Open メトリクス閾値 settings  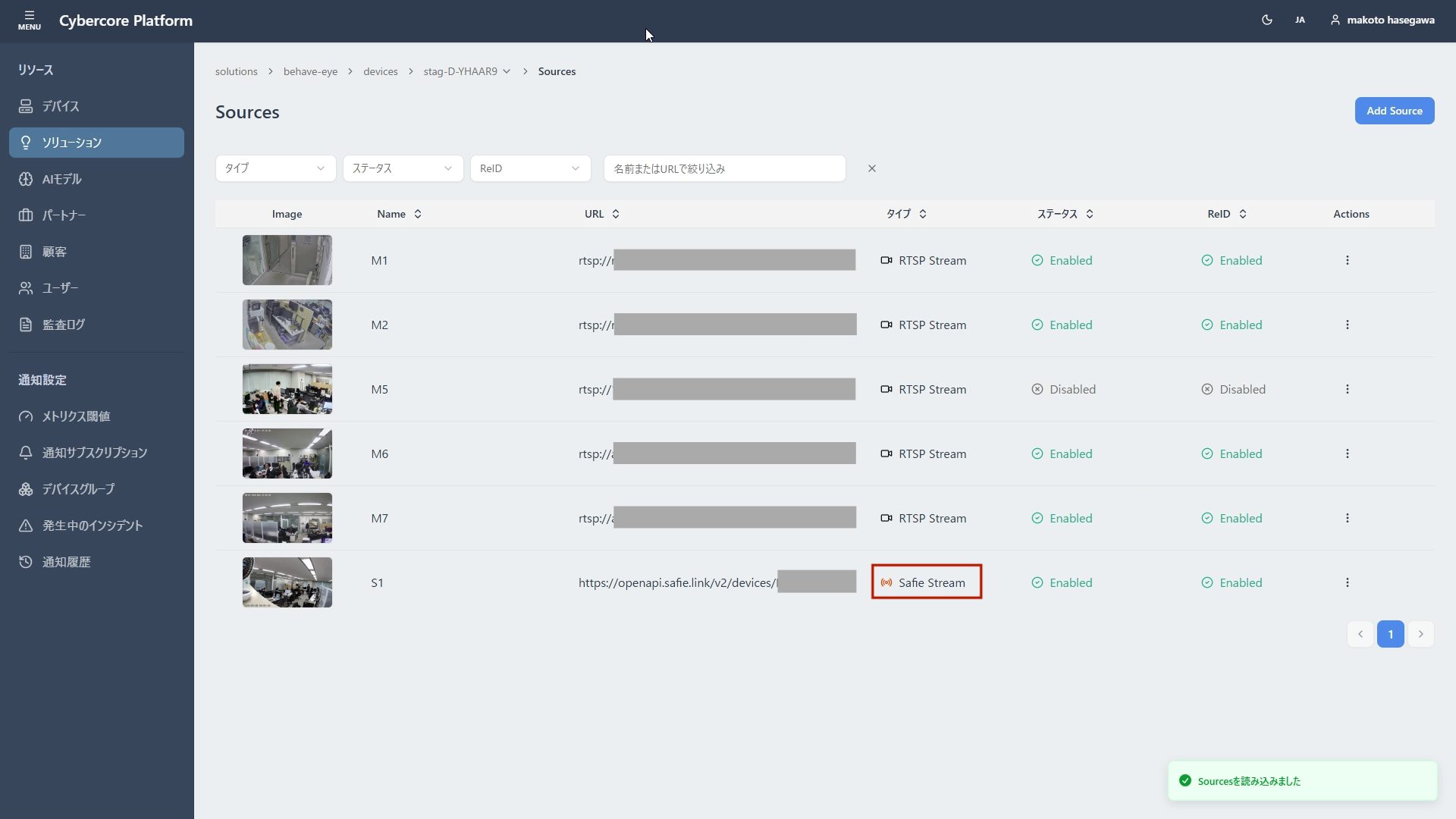(x=96, y=416)
